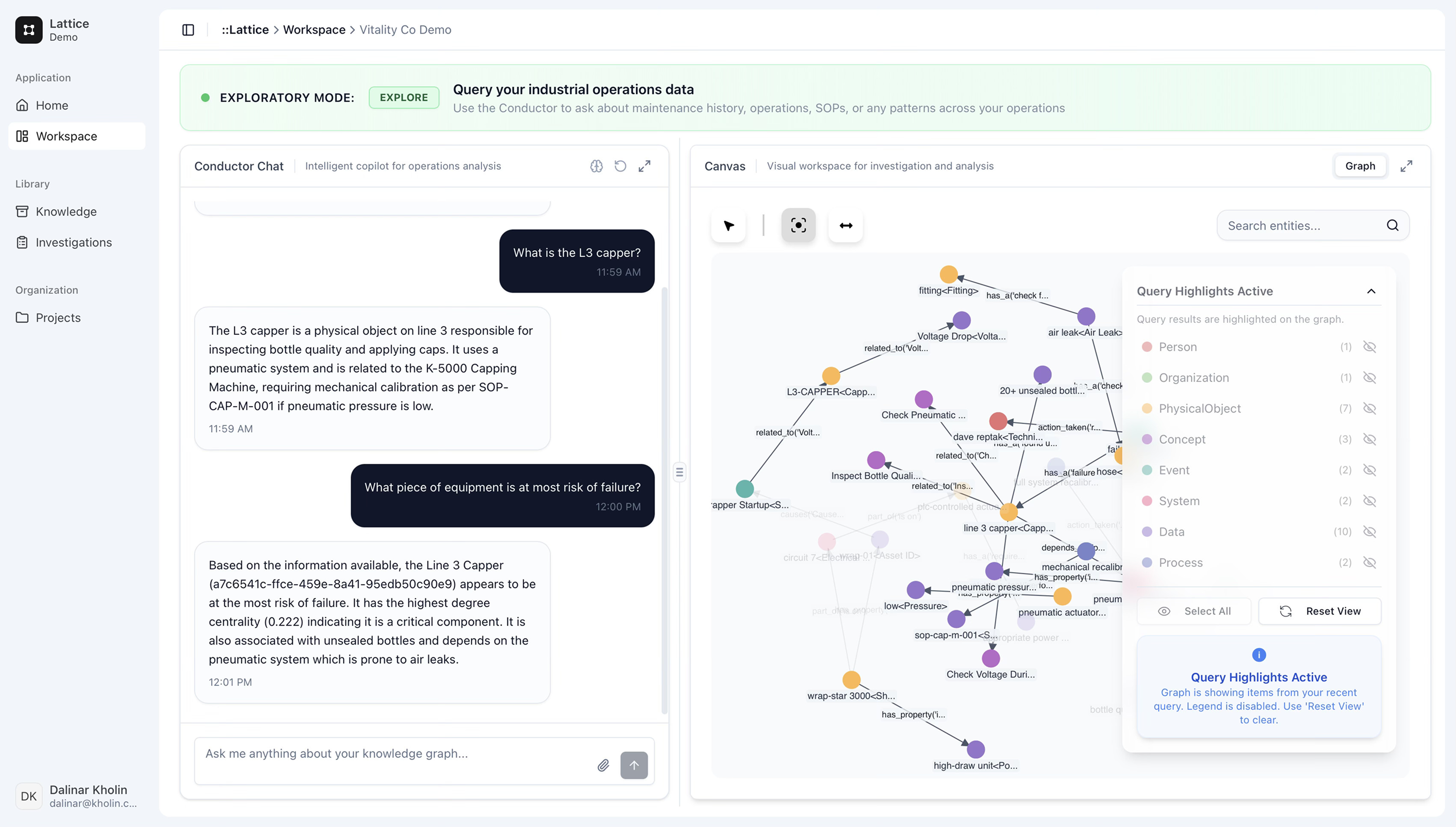This screenshot has width=1456, height=827.
Task: Go to Knowledge library
Action: [77, 211]
